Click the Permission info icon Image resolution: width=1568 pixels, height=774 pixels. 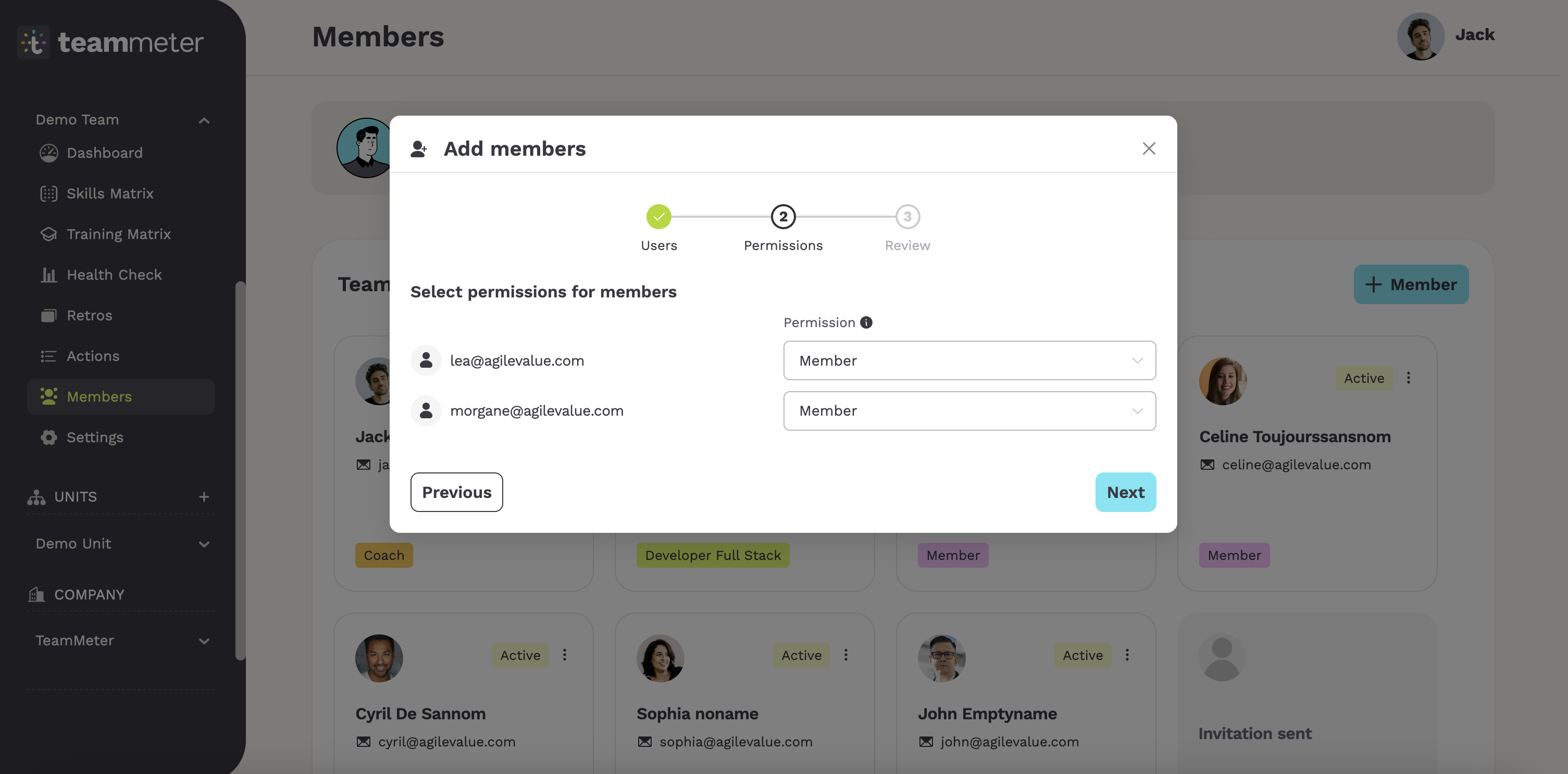pos(866,322)
